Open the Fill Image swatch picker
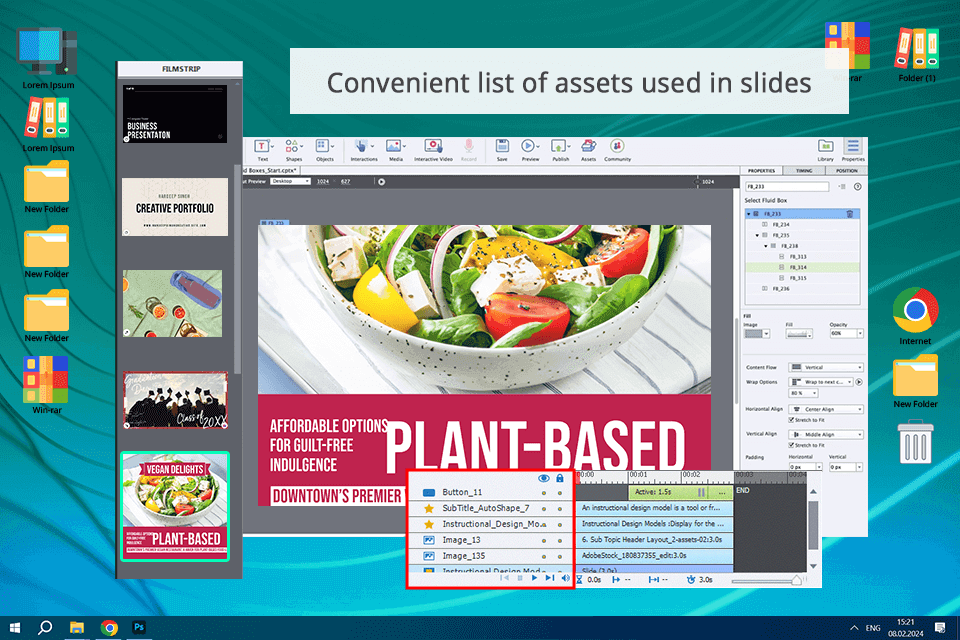This screenshot has width=960, height=640. click(757, 334)
